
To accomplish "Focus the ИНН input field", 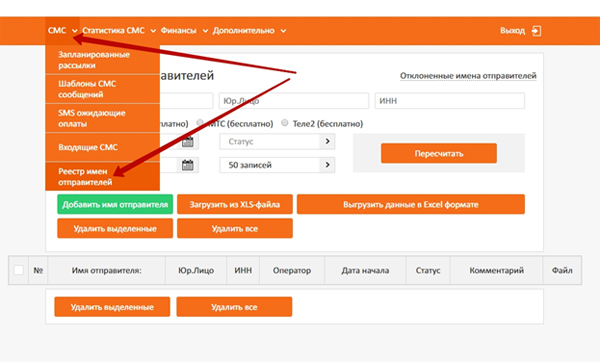I will coord(450,101).
